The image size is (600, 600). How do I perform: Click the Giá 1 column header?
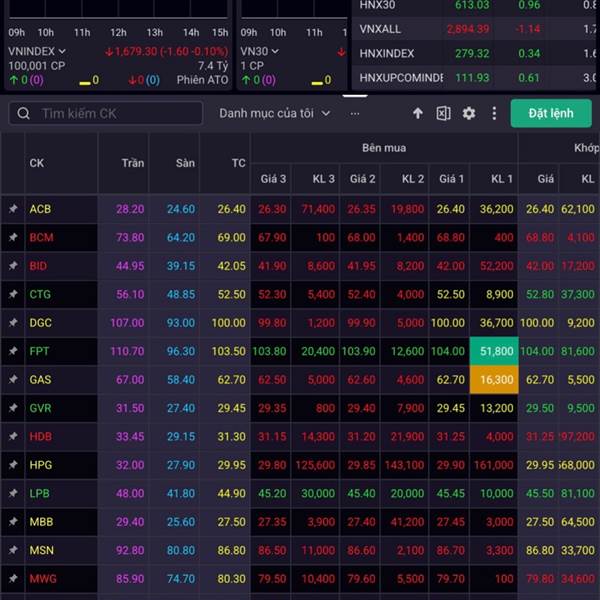(451, 179)
